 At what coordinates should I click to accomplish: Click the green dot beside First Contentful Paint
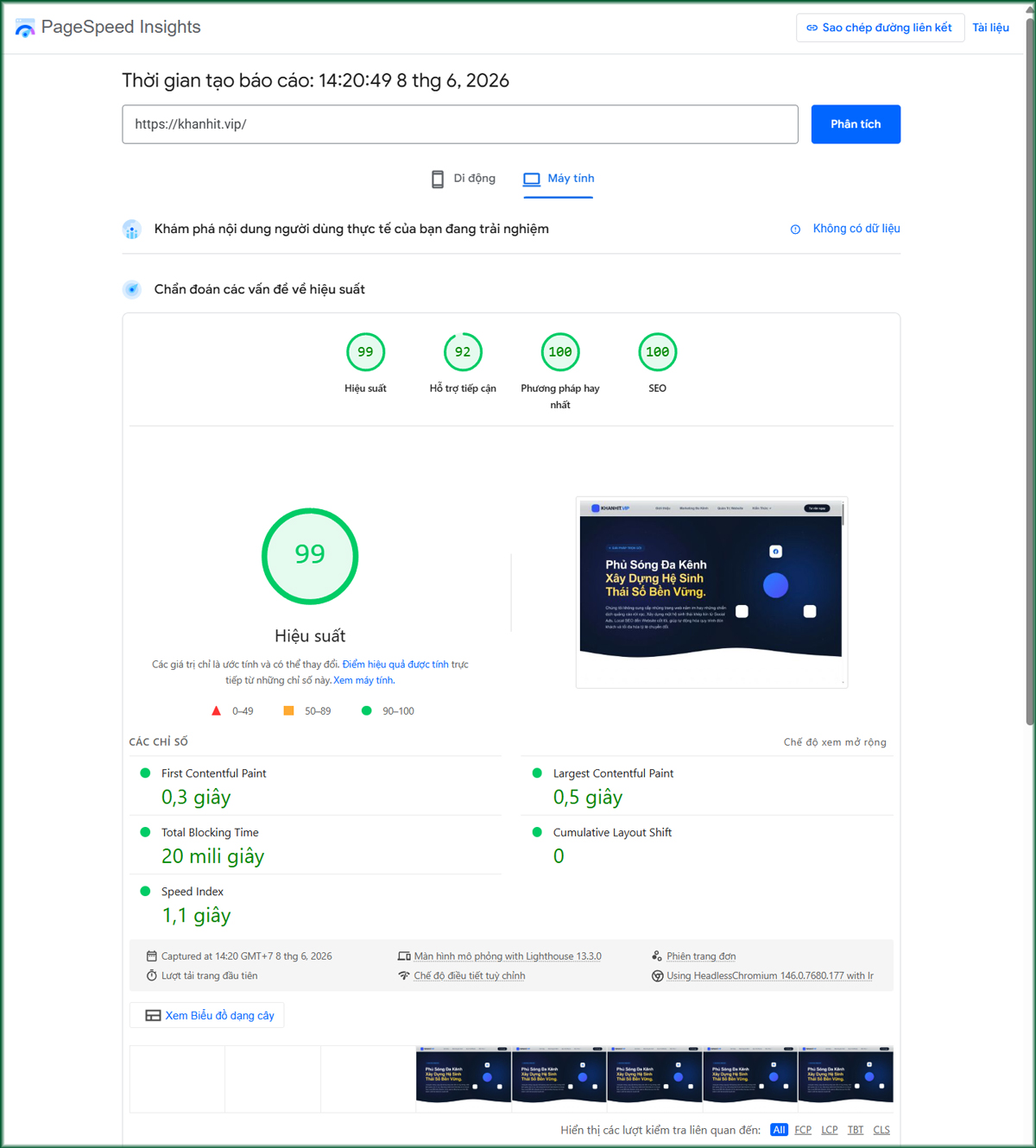[x=145, y=773]
